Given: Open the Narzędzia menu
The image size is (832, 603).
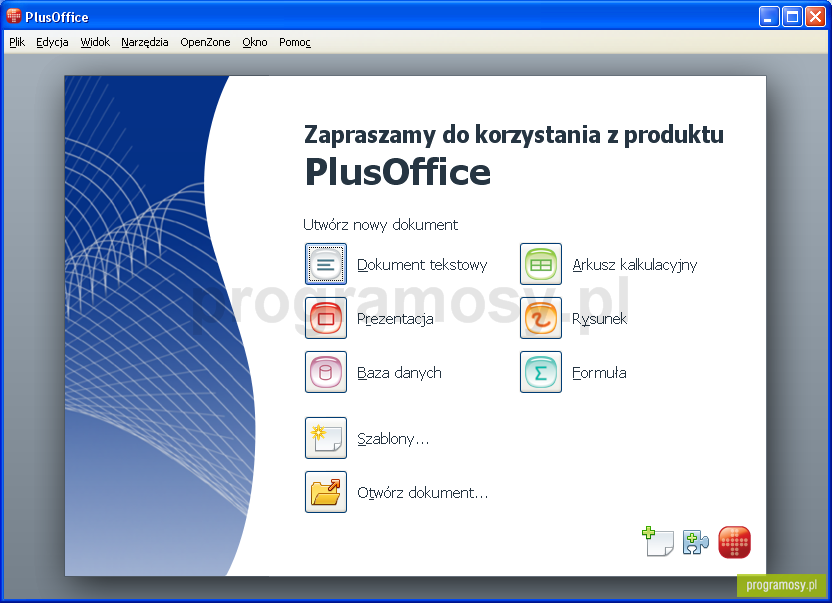Looking at the screenshot, I should click(x=144, y=42).
